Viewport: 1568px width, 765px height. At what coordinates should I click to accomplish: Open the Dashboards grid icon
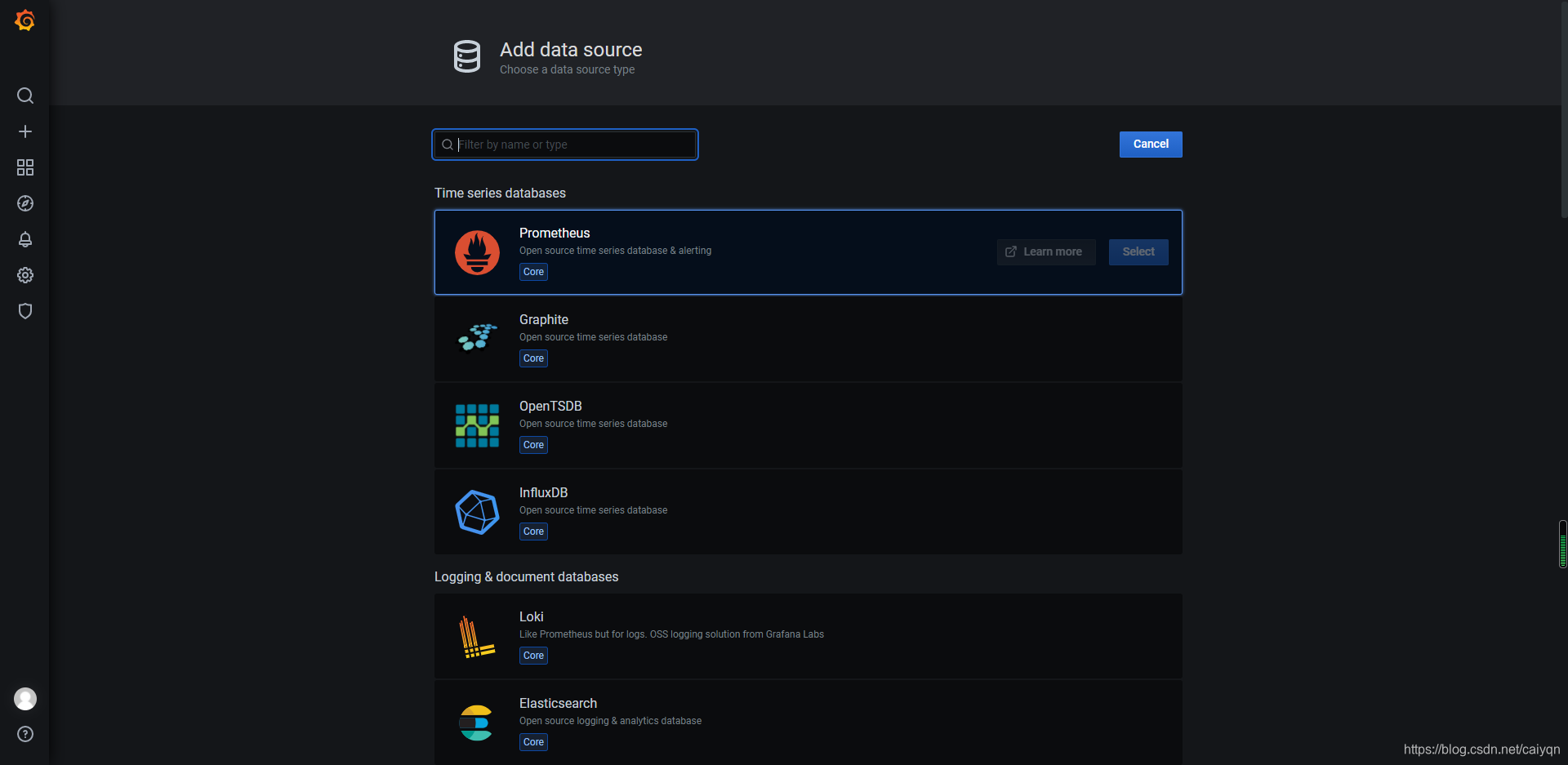point(25,167)
